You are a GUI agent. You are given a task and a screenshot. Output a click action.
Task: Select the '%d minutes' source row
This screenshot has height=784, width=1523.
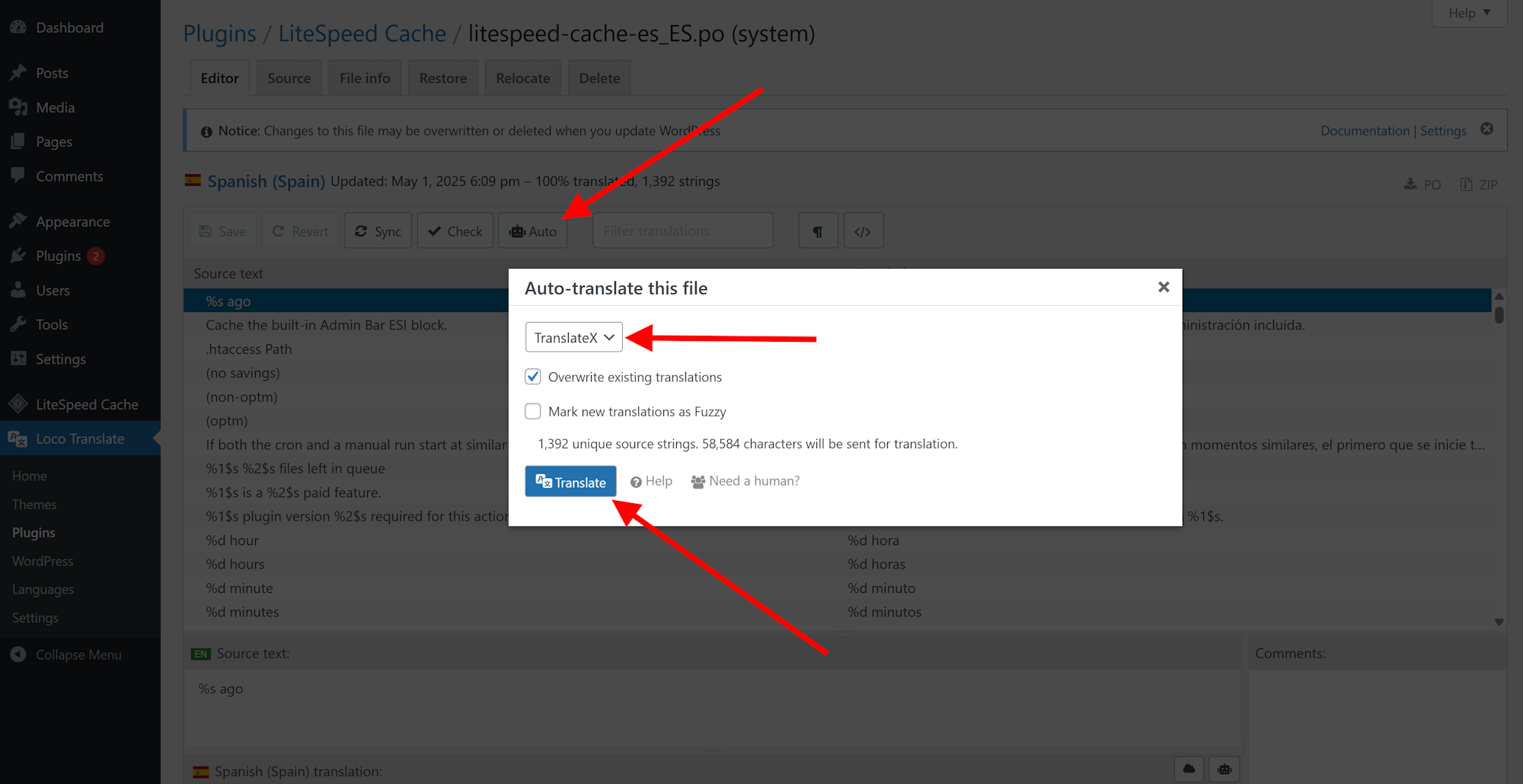510,612
